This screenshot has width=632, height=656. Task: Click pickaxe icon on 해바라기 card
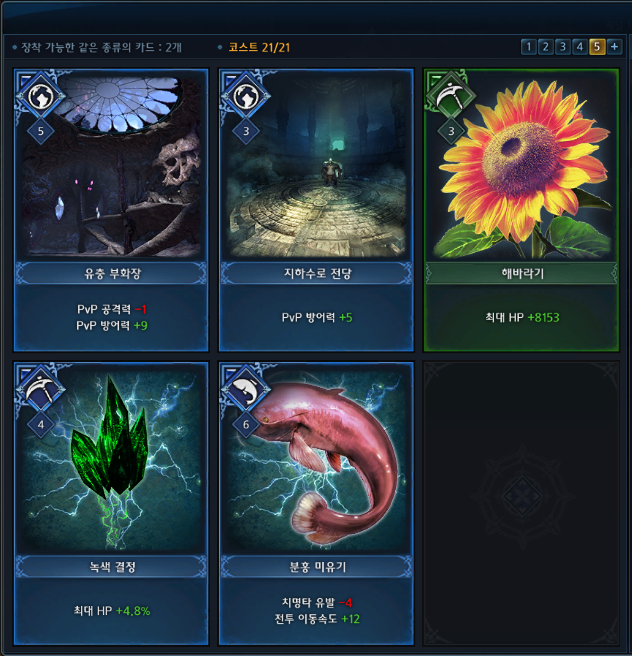tap(451, 96)
